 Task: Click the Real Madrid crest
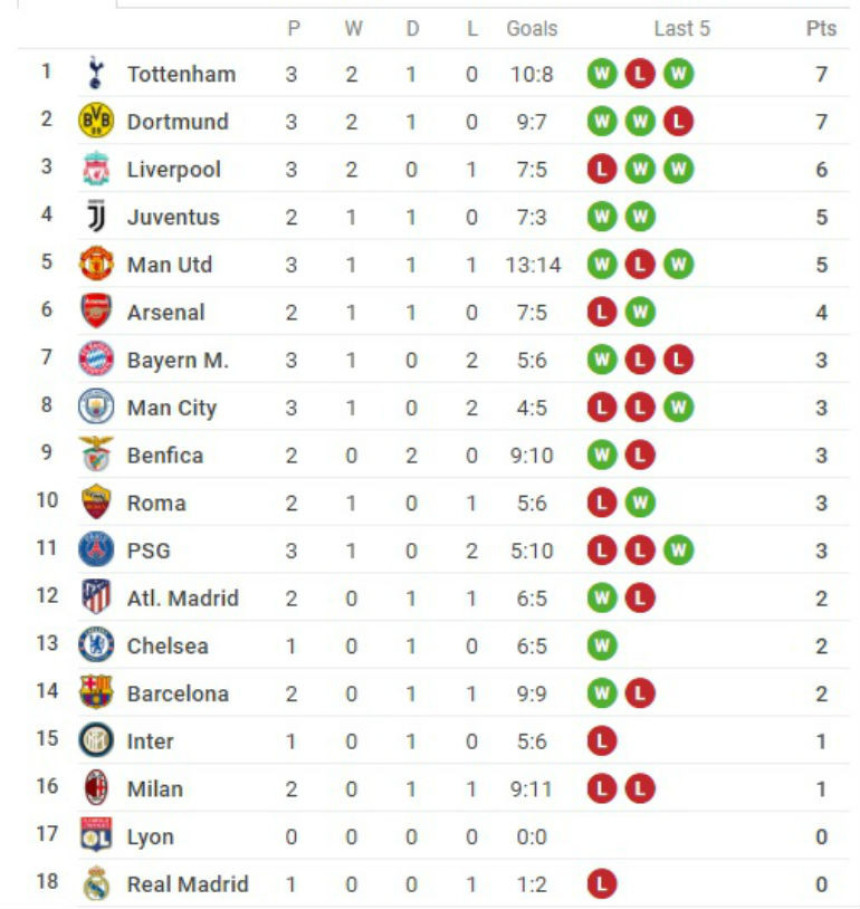96,883
